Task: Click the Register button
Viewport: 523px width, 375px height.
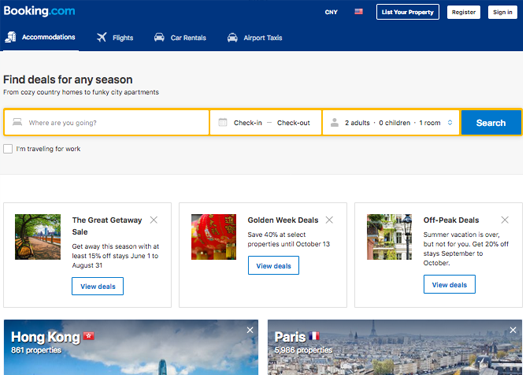Action: [x=464, y=12]
